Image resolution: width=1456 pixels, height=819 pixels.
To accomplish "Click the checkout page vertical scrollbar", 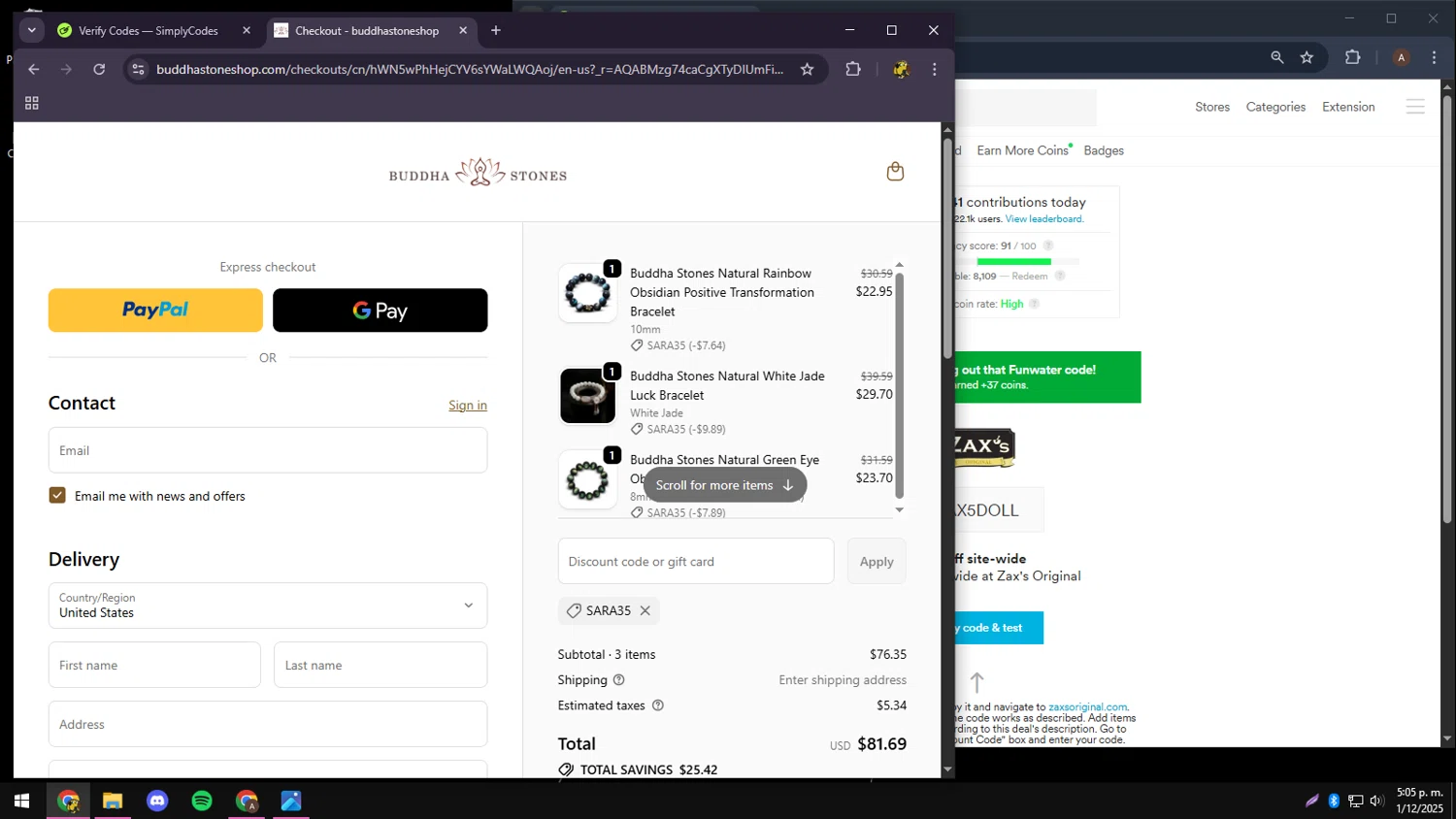I will tap(947, 246).
